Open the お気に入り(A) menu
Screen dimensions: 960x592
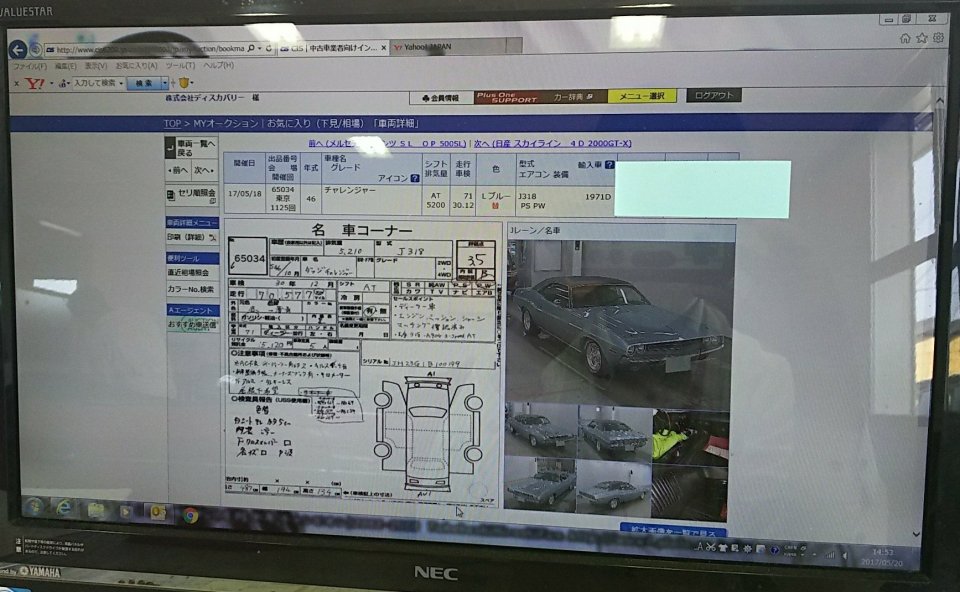pyautogui.click(x=134, y=66)
